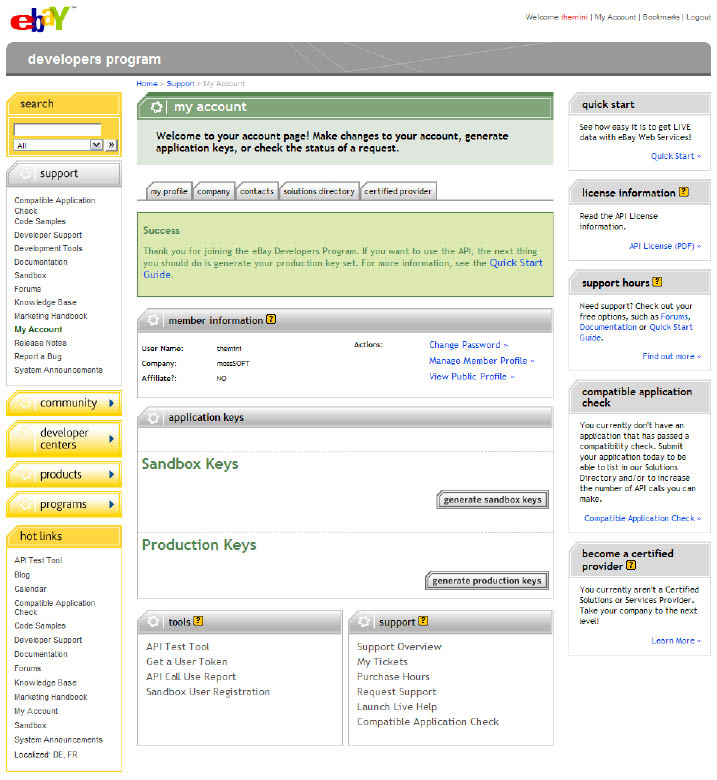Switch to the company tab

(x=214, y=191)
